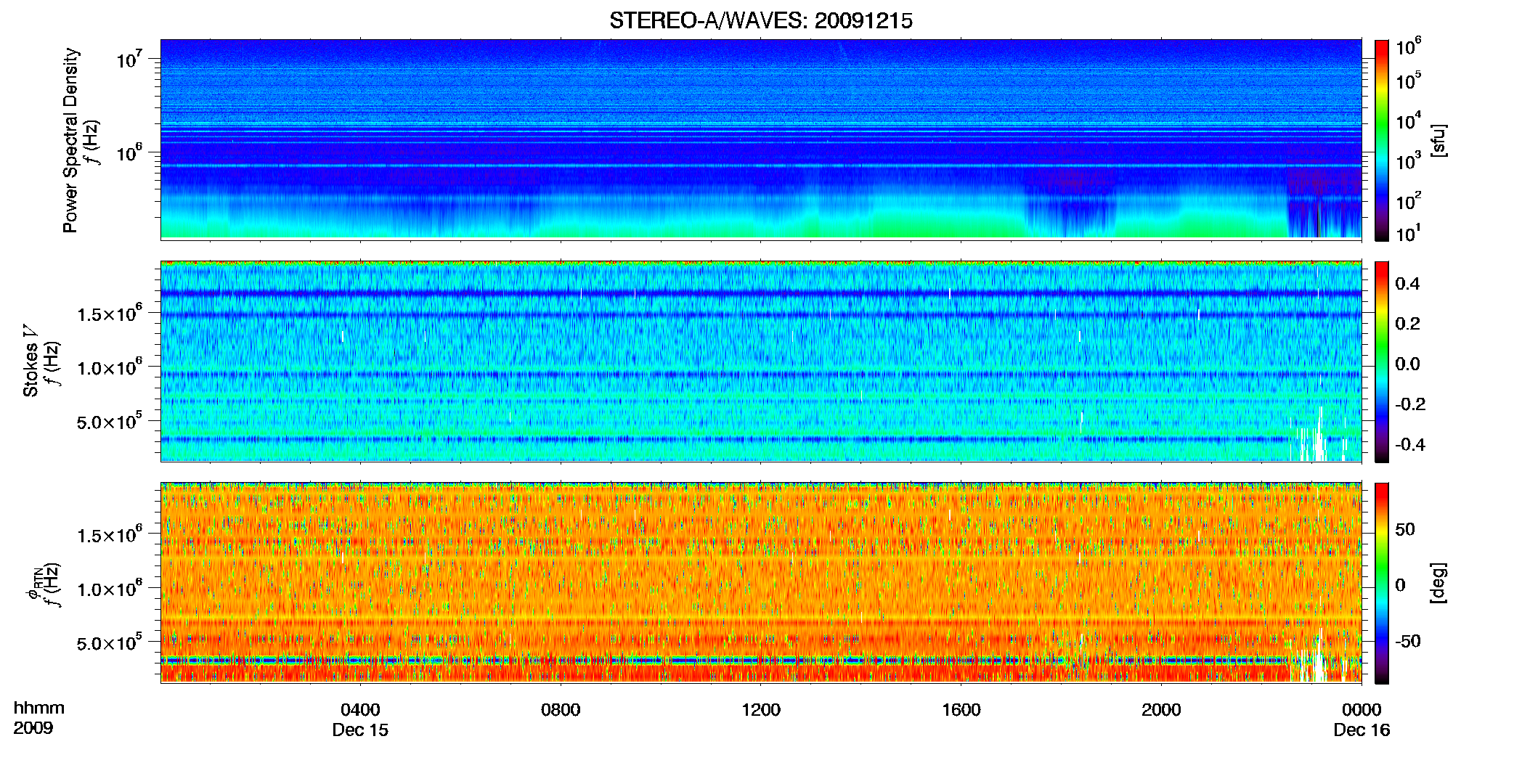Click the Dec 15 date label

[x=360, y=730]
